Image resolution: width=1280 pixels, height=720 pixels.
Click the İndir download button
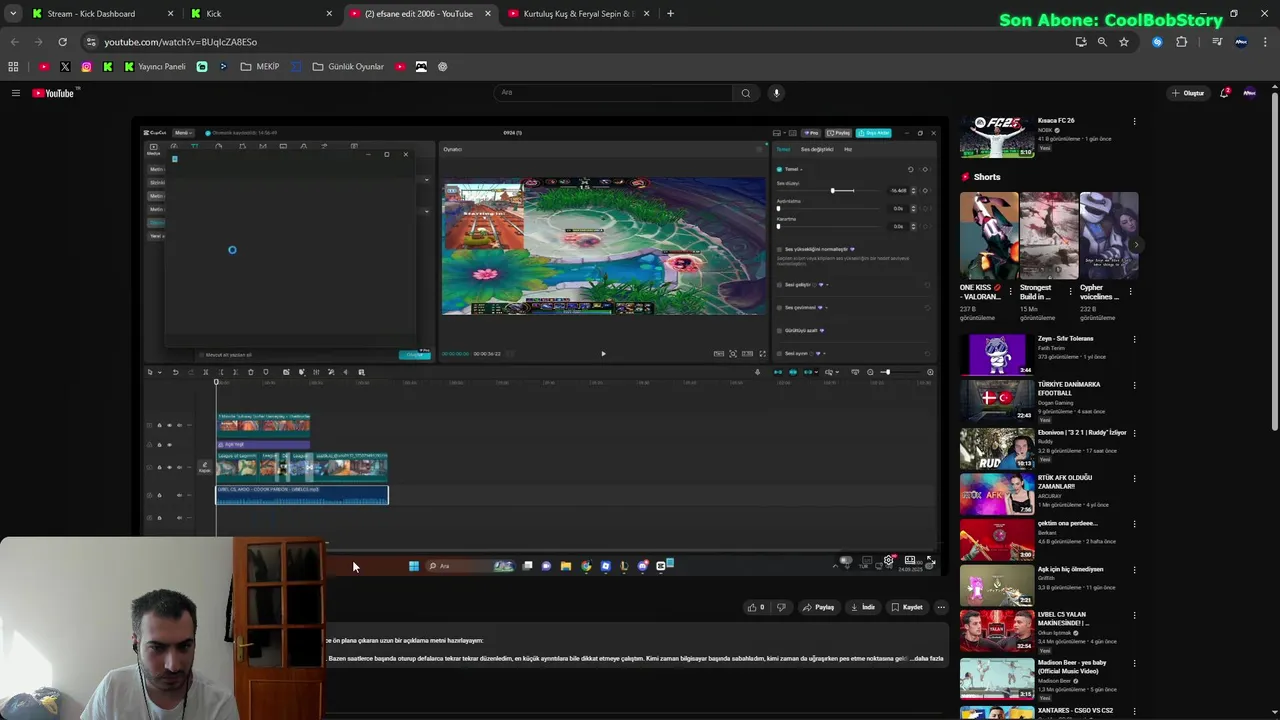pyautogui.click(x=862, y=607)
